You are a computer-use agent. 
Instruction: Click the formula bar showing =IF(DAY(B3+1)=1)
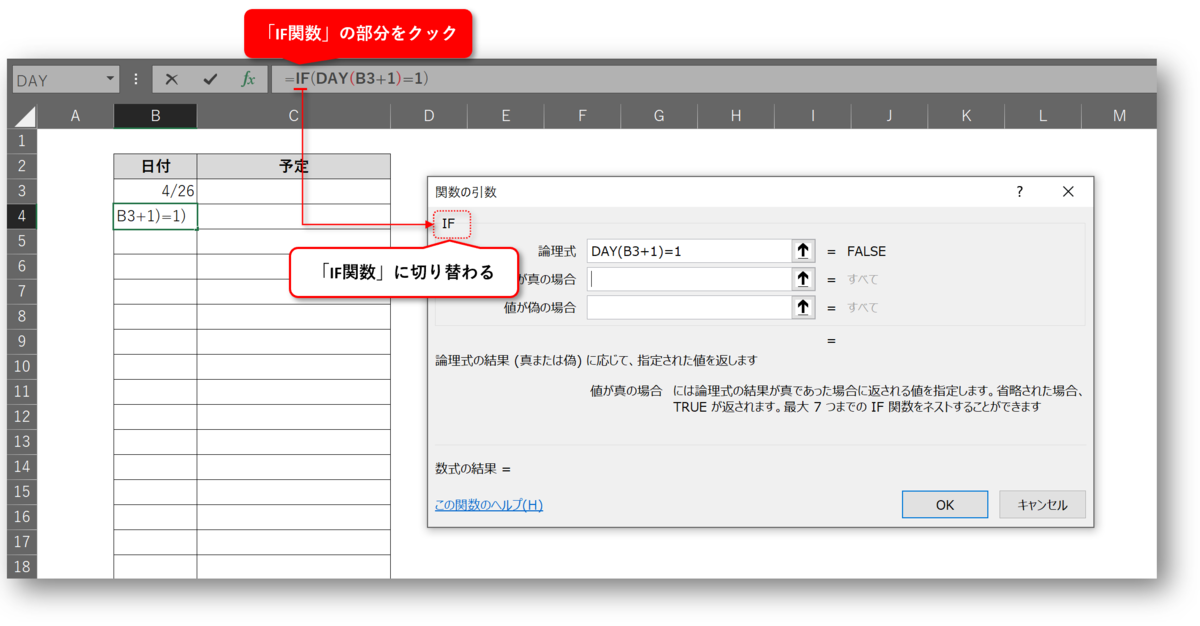(350, 78)
